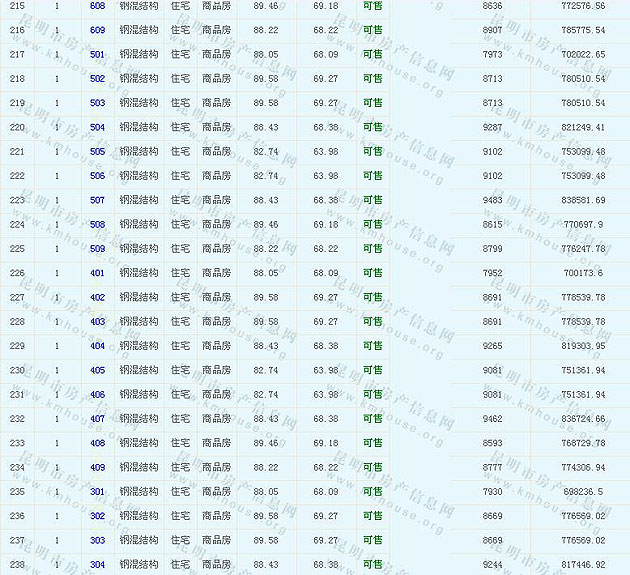This screenshot has width=630, height=575.
Task: Open room 503 listing
Action: tap(97, 103)
